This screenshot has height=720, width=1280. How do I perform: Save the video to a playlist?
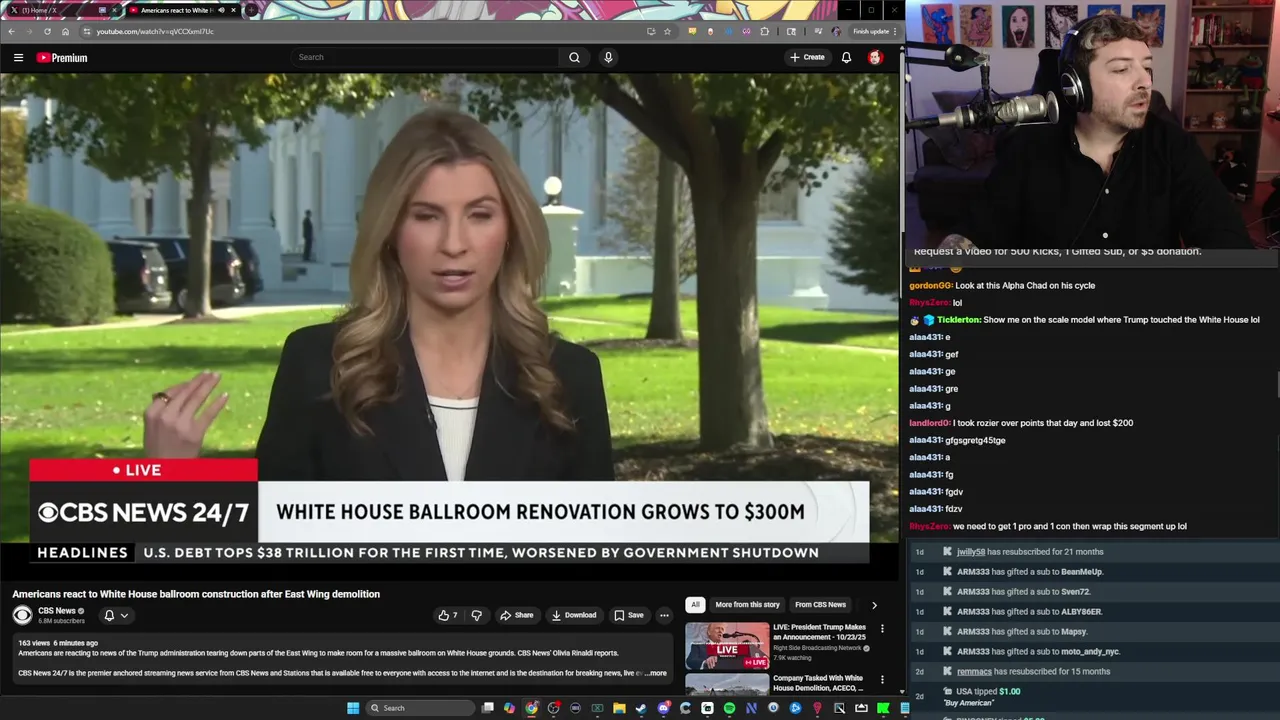(629, 615)
